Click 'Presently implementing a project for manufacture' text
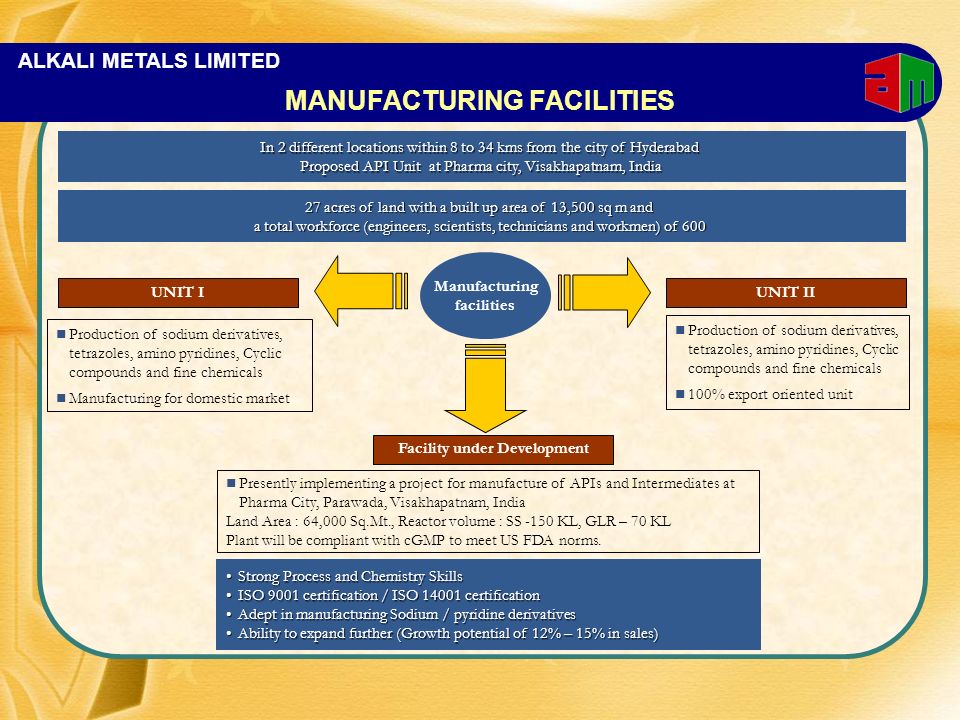The image size is (960, 720). tap(487, 493)
